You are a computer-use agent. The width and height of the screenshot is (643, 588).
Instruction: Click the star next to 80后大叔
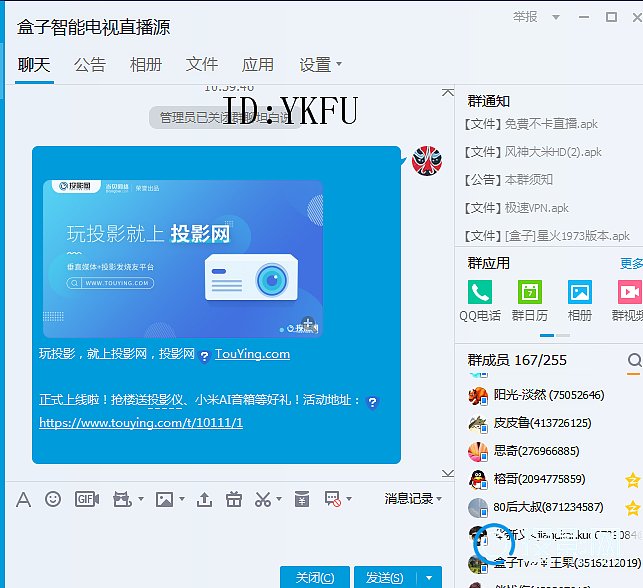click(x=632, y=508)
